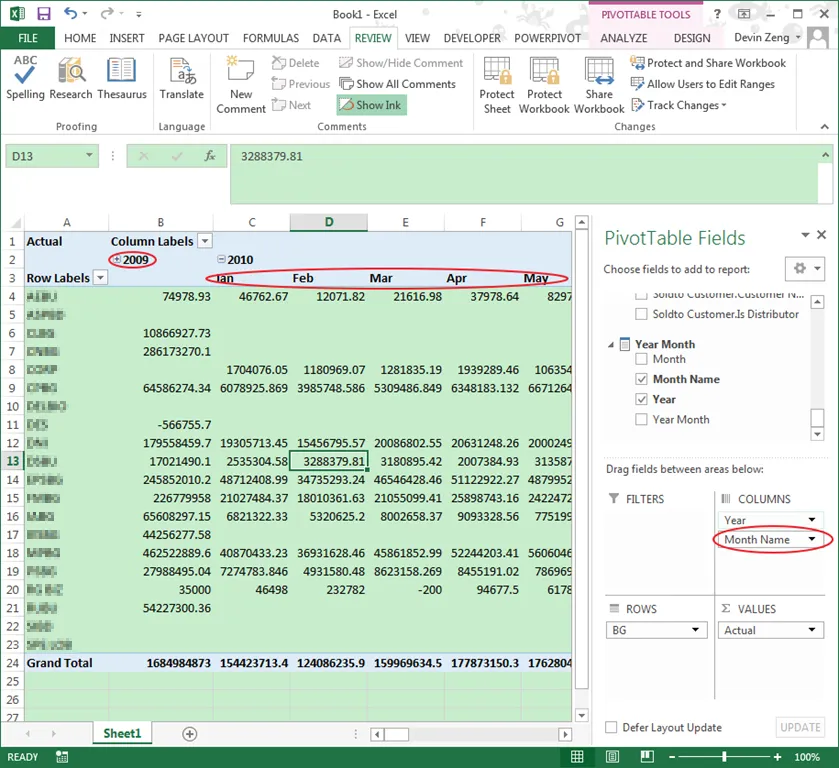This screenshot has height=768, width=839.
Task: Expand the 2009 year group
Action: pos(117,259)
